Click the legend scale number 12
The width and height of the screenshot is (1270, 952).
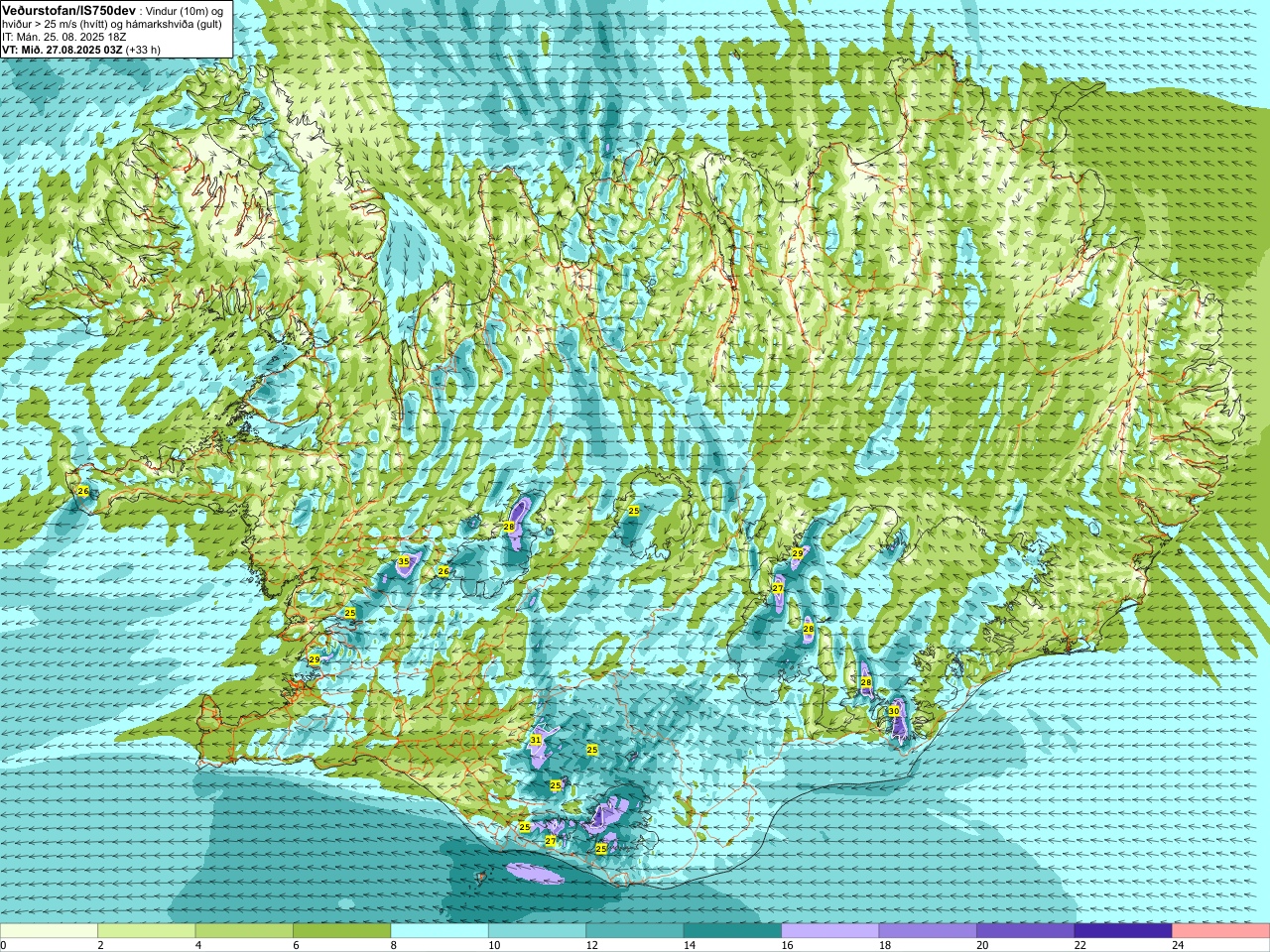[x=591, y=945]
